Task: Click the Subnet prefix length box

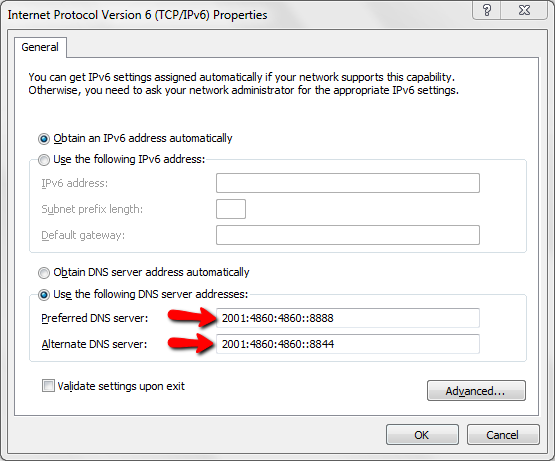Action: [231, 209]
